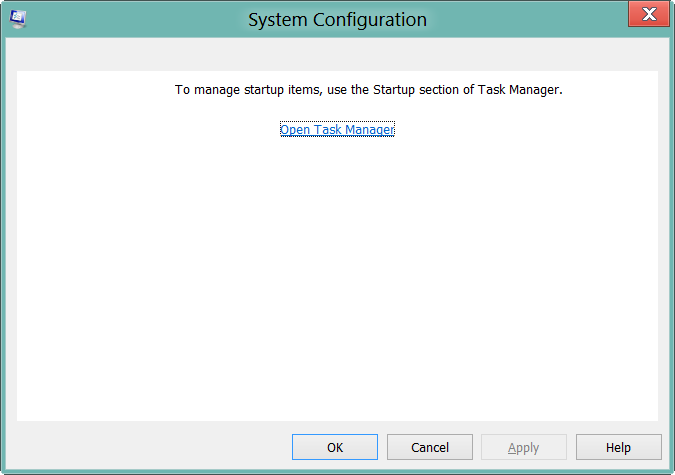
Task: Click the word "Startup" in the instruction text
Action: (394, 90)
